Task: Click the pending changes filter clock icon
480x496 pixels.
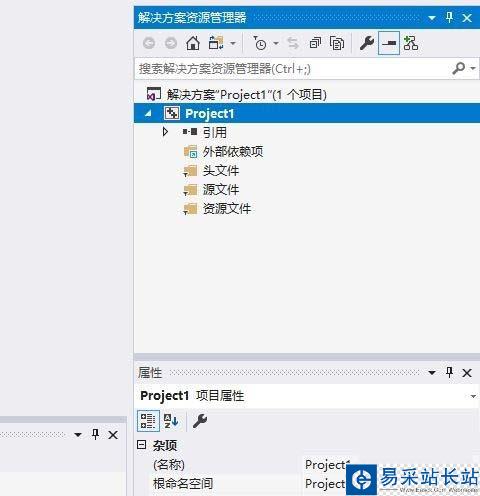Action: (x=260, y=43)
